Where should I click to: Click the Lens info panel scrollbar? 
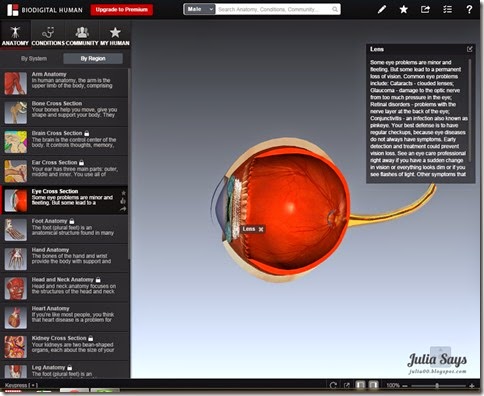[x=470, y=110]
